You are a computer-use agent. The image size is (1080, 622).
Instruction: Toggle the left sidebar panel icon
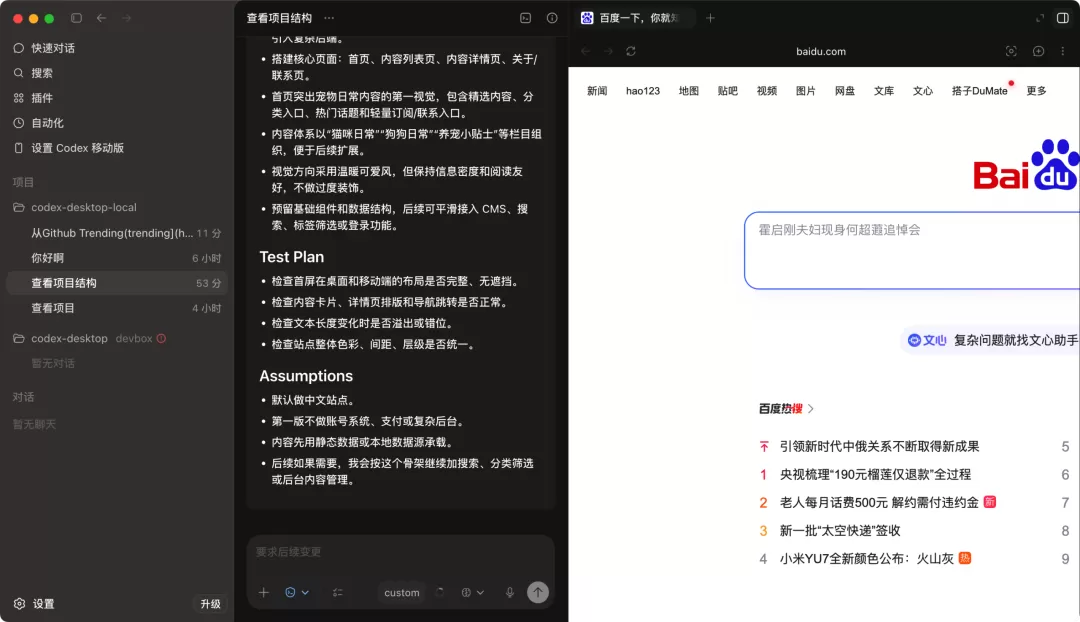tap(76, 18)
